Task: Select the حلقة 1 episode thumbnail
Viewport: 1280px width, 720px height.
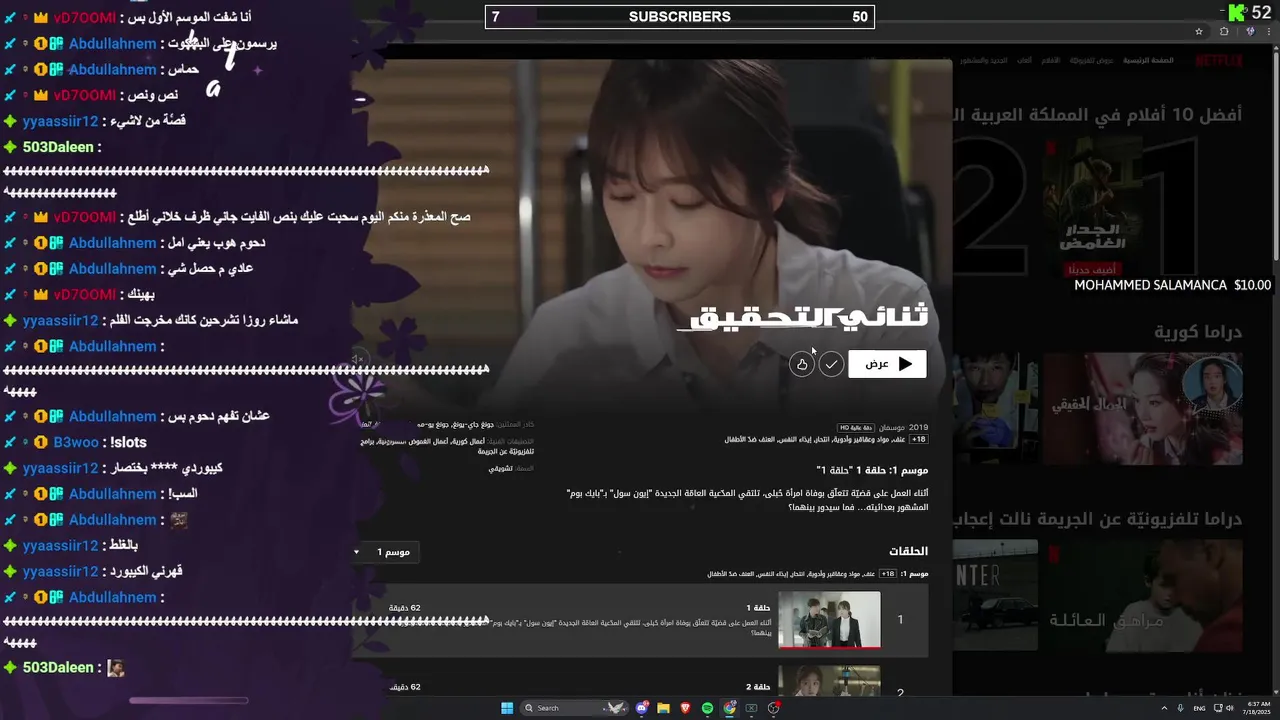Action: pyautogui.click(x=829, y=620)
